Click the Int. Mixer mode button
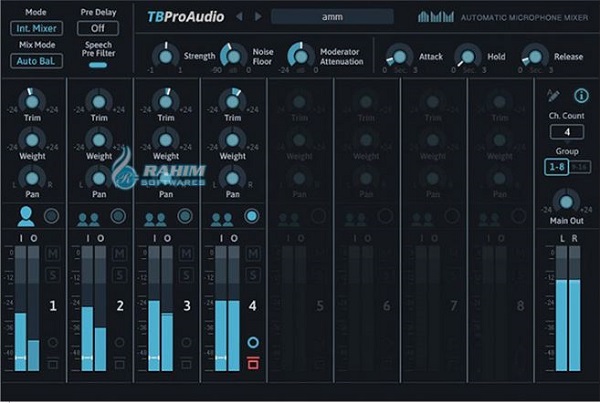600x403 pixels. 36,28
